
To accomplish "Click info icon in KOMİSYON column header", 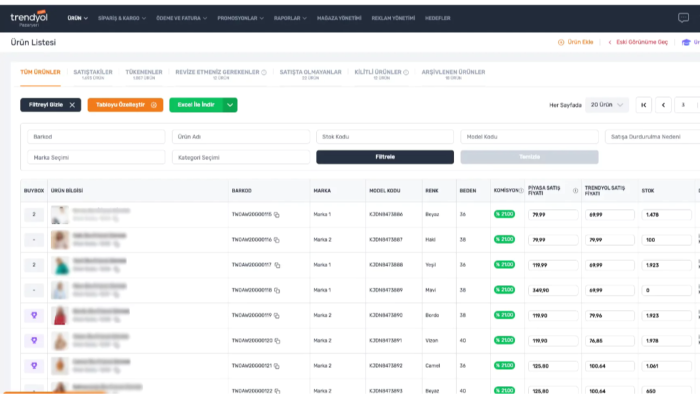I will pos(521,191).
